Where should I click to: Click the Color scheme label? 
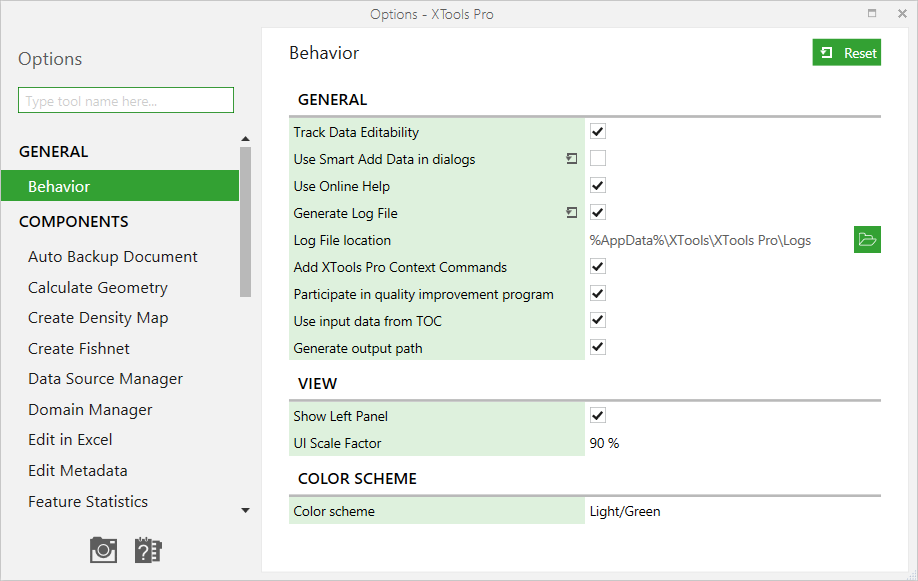334,511
